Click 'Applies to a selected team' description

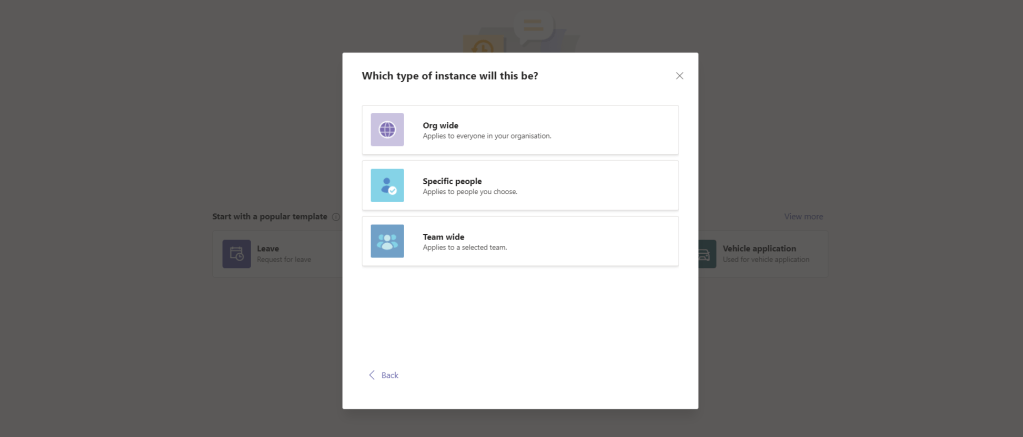coord(464,247)
